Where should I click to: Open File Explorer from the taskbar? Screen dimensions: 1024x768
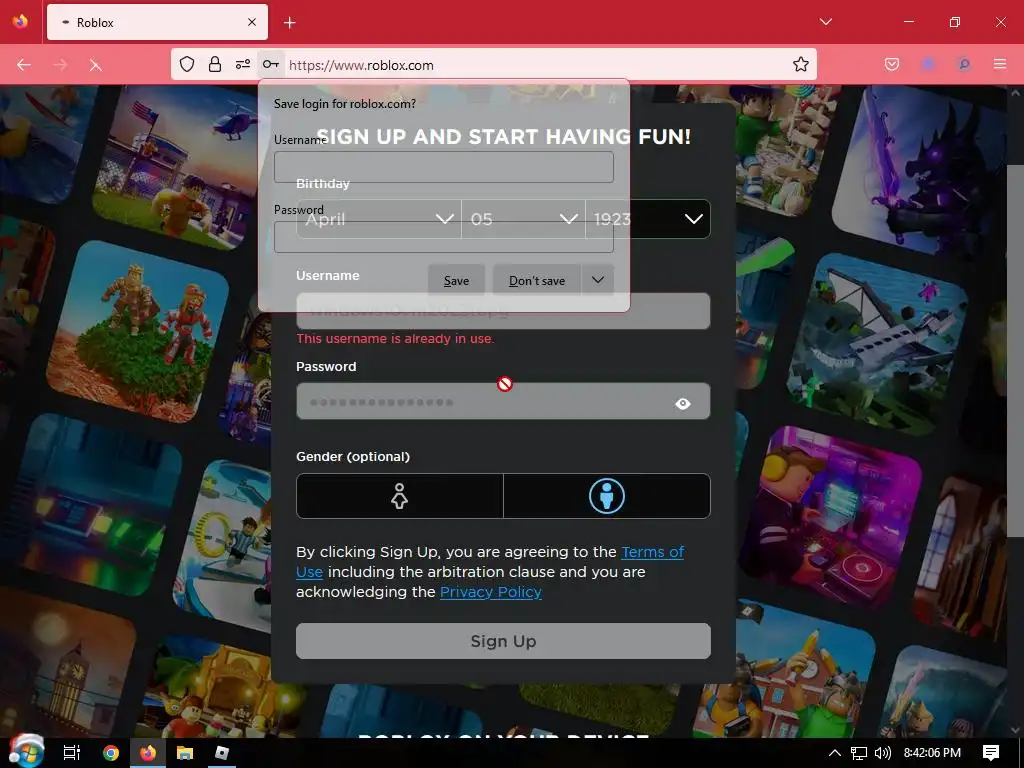click(x=185, y=752)
